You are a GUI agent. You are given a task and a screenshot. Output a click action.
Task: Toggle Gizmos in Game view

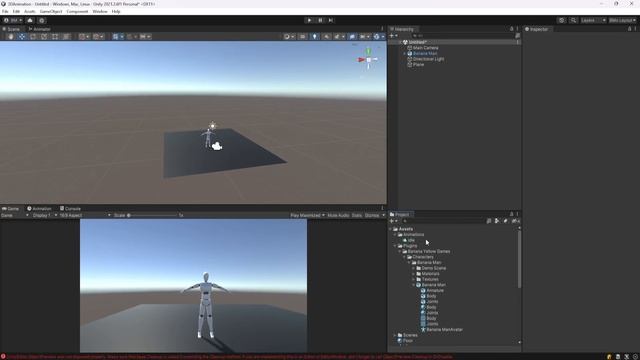[372, 215]
